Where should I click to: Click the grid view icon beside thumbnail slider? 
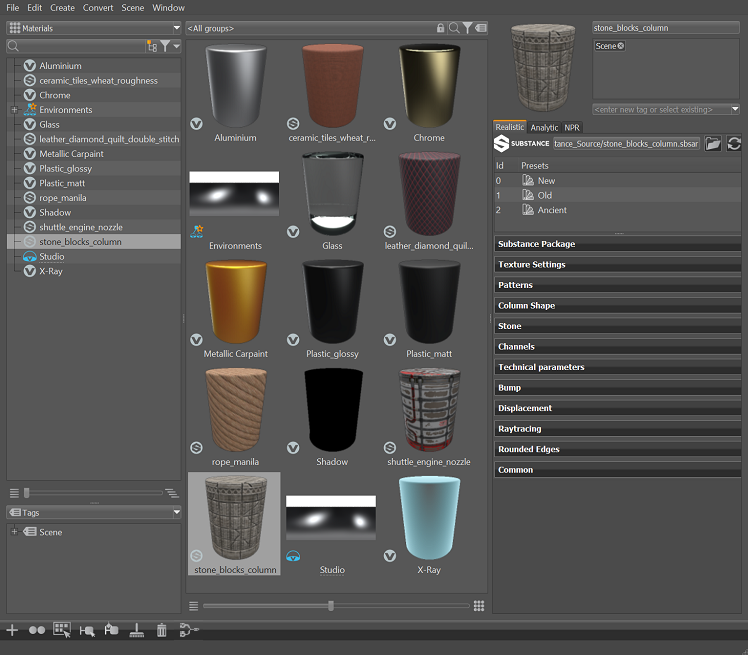tap(479, 606)
